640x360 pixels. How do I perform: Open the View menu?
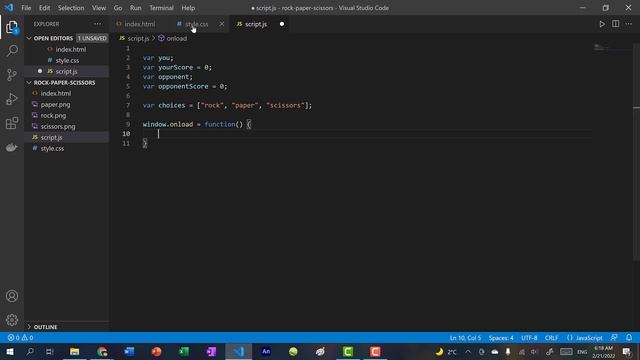click(x=99, y=8)
